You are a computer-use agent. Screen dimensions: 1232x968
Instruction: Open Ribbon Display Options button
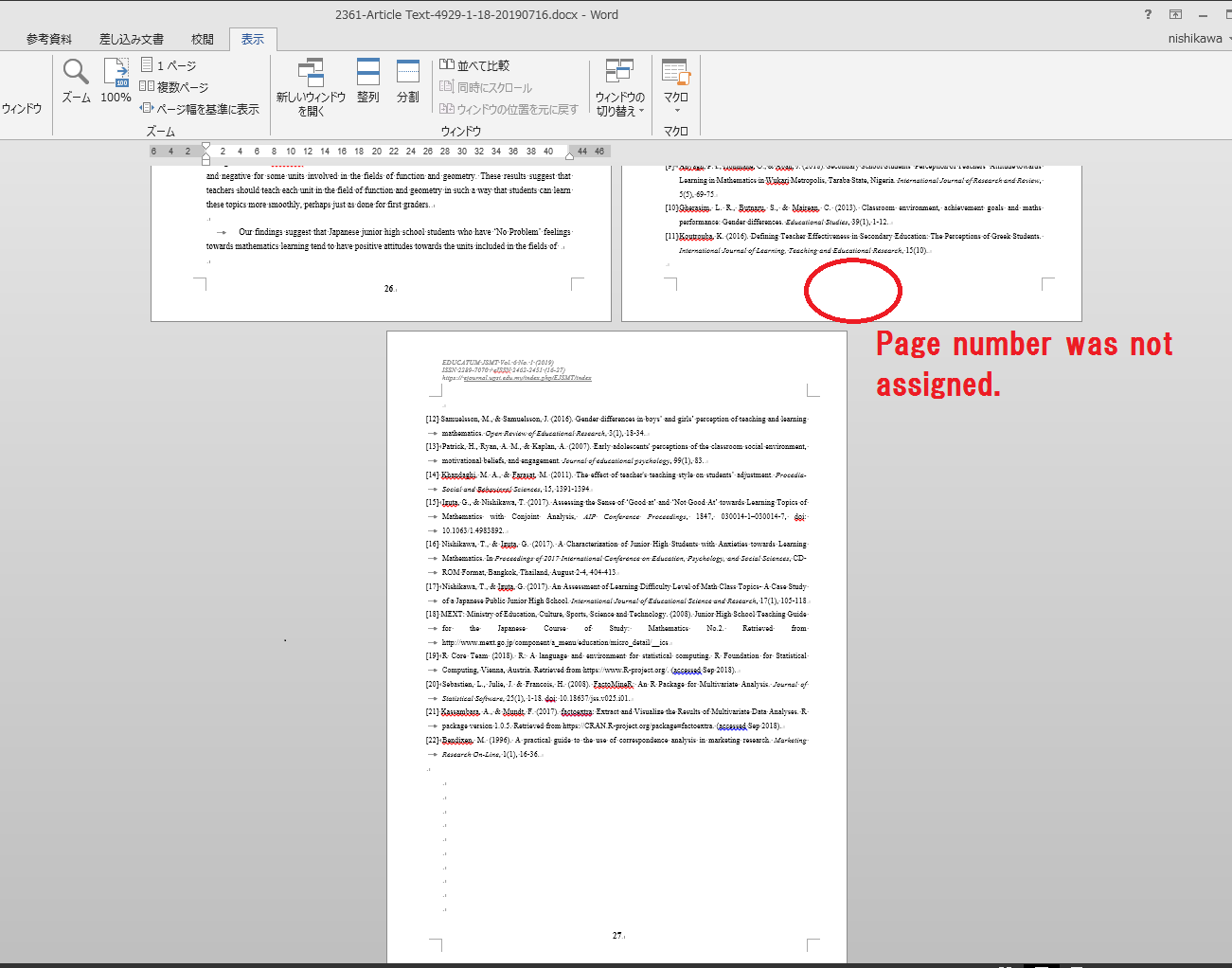(1175, 14)
